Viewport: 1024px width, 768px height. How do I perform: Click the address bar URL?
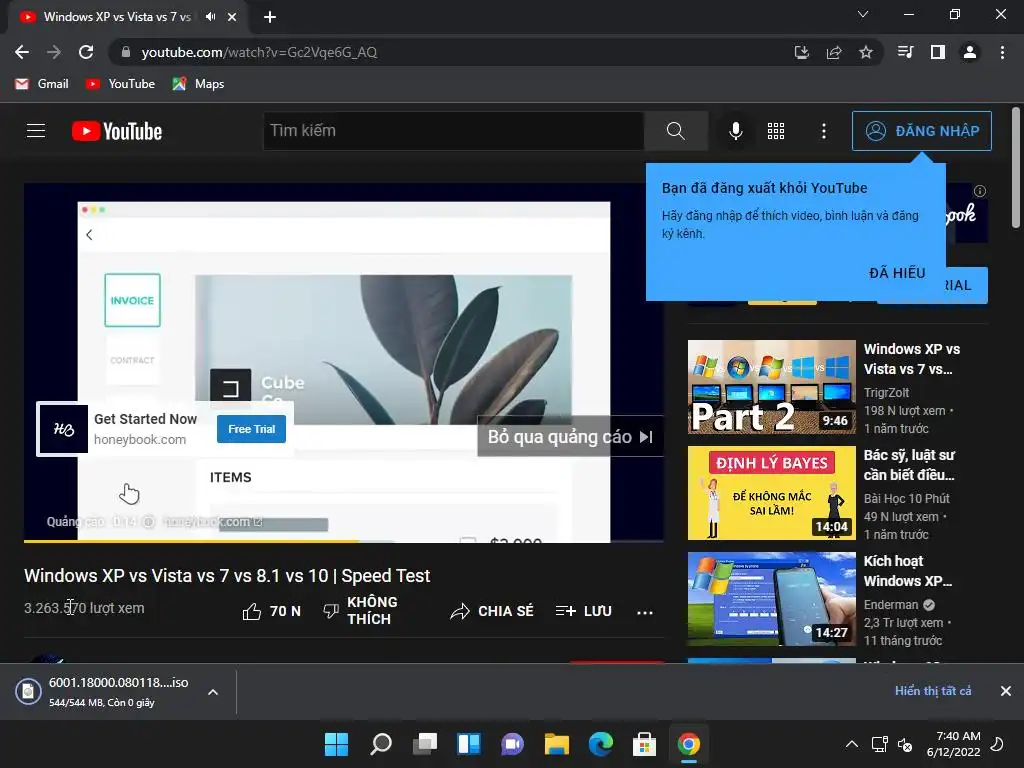(x=259, y=52)
